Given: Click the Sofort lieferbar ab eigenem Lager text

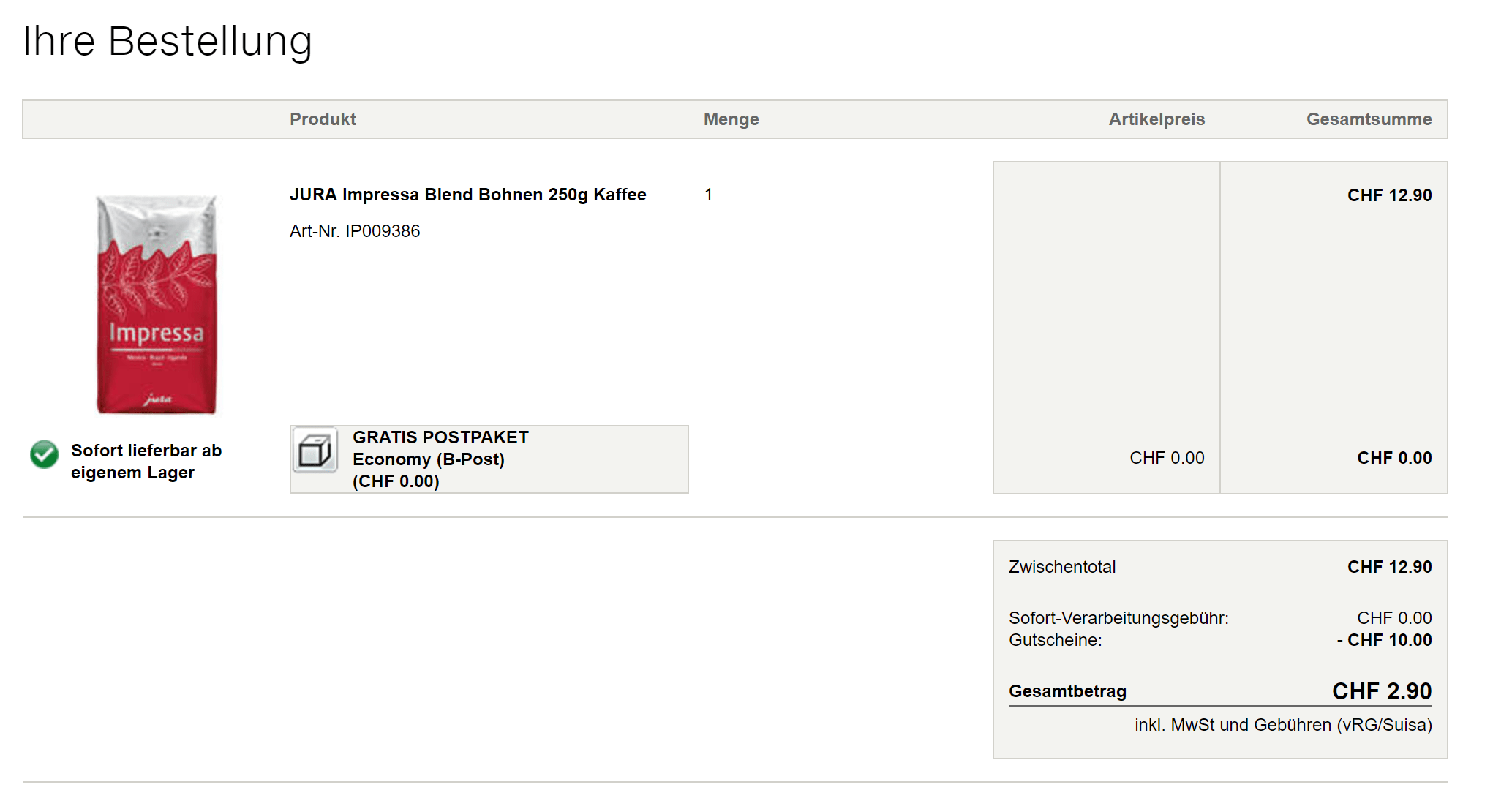Looking at the screenshot, I should pyautogui.click(x=146, y=462).
